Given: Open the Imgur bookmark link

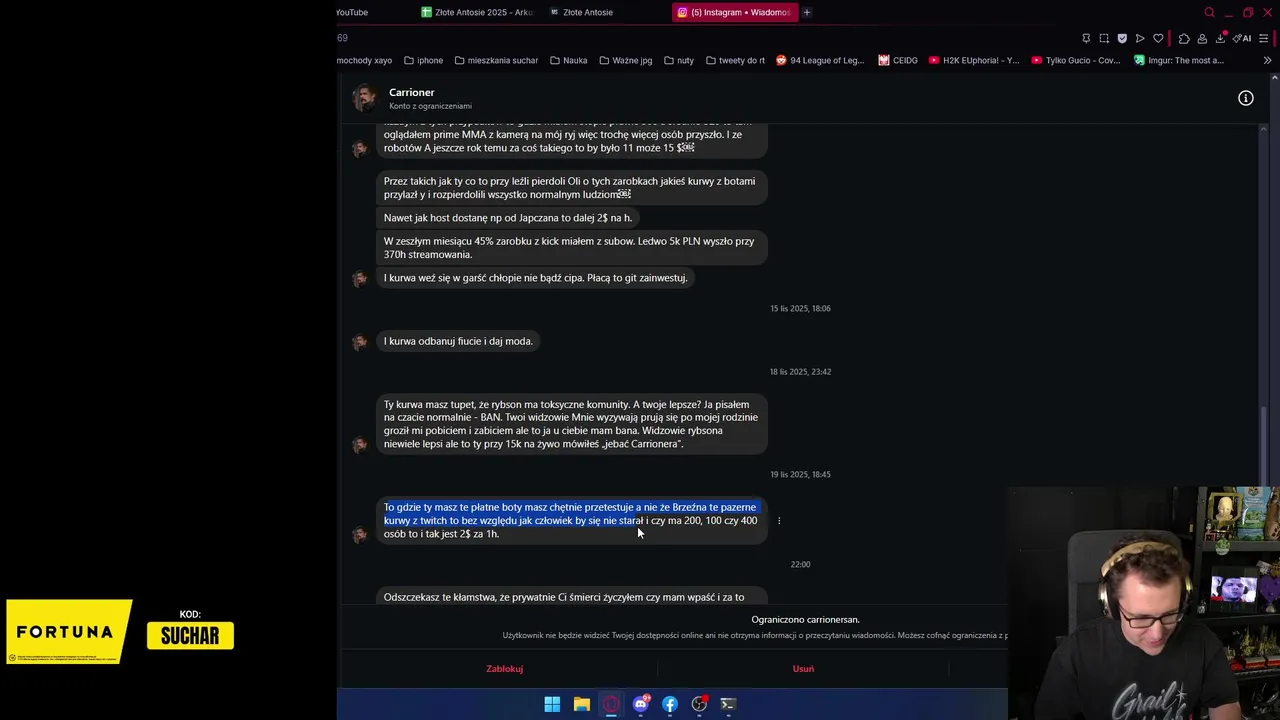Looking at the screenshot, I should [x=1178, y=60].
